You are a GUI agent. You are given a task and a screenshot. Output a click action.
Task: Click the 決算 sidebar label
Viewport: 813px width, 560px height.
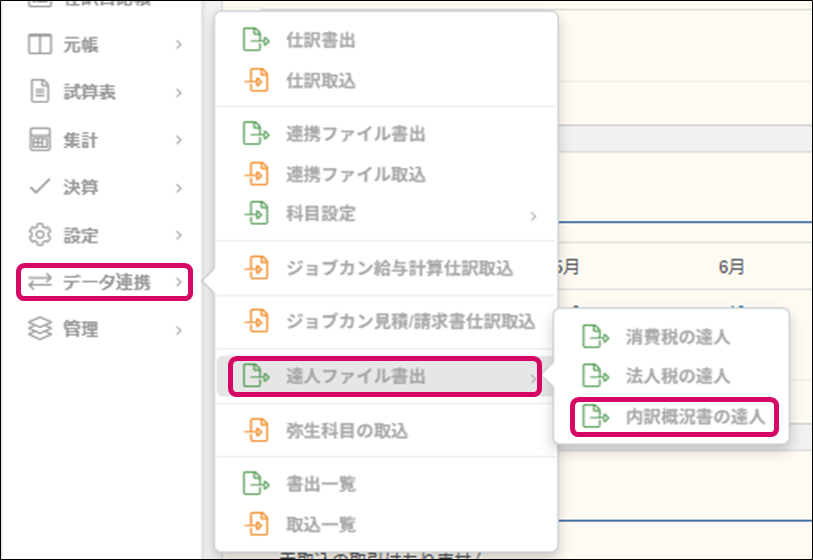pos(80,187)
